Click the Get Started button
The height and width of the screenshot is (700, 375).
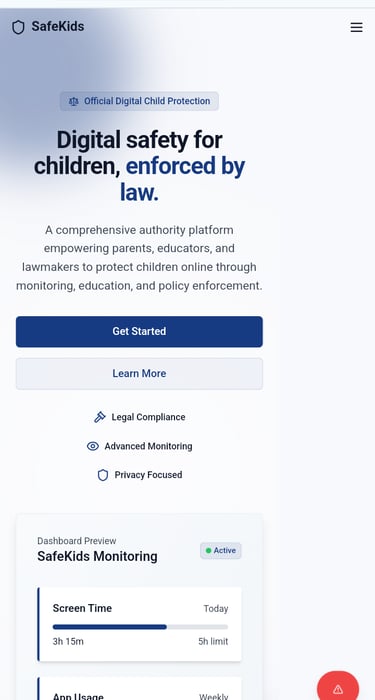point(139,332)
